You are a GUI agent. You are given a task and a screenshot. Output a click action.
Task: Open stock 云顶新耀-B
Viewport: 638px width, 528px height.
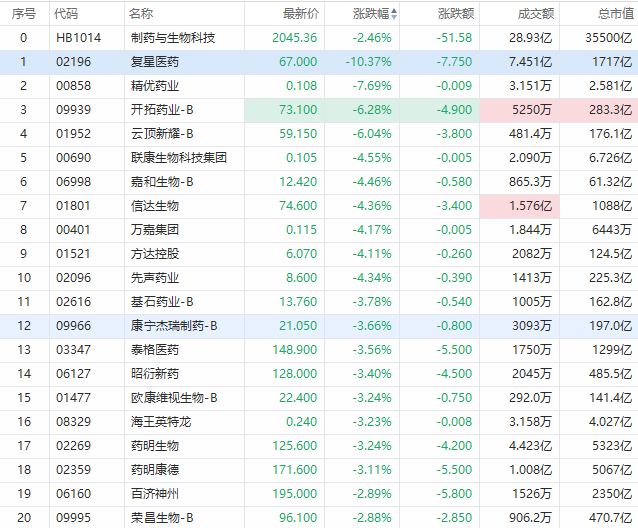pyautogui.click(x=162, y=134)
